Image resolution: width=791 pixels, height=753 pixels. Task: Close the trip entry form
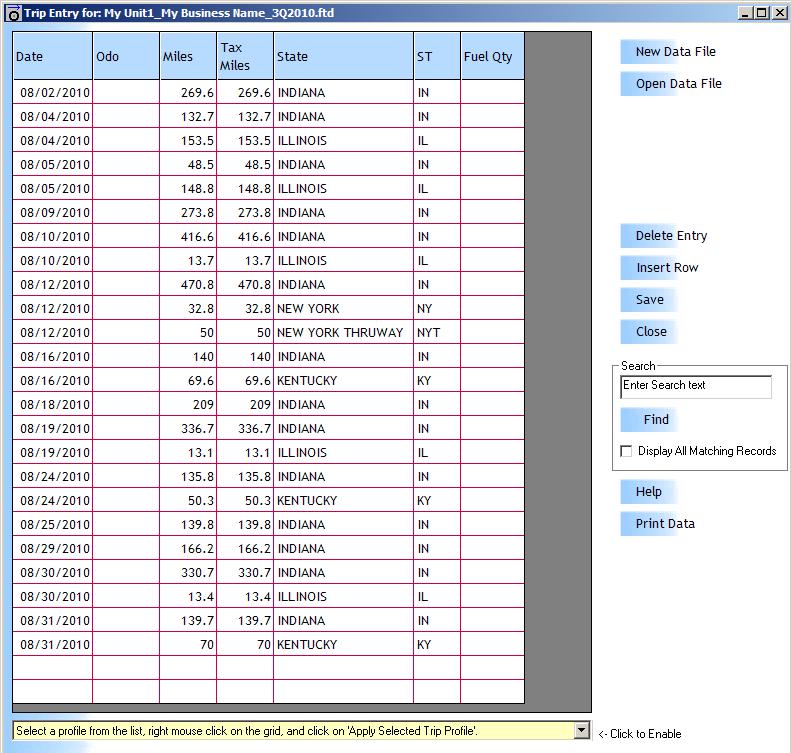pyautogui.click(x=651, y=332)
